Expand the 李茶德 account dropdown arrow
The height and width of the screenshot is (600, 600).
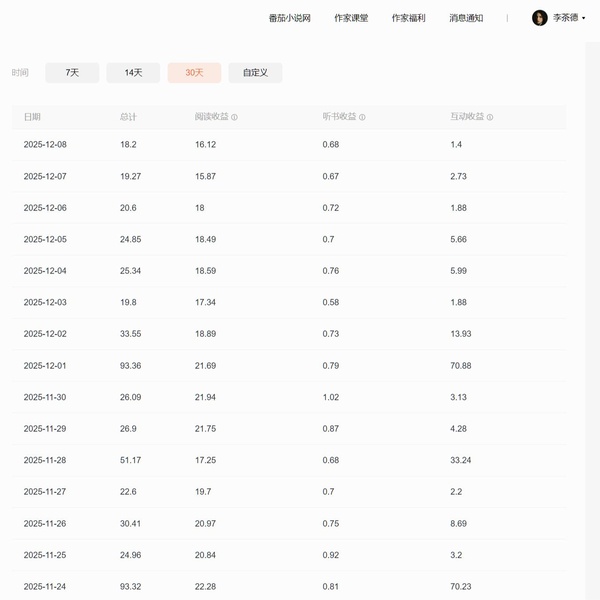(584, 18)
